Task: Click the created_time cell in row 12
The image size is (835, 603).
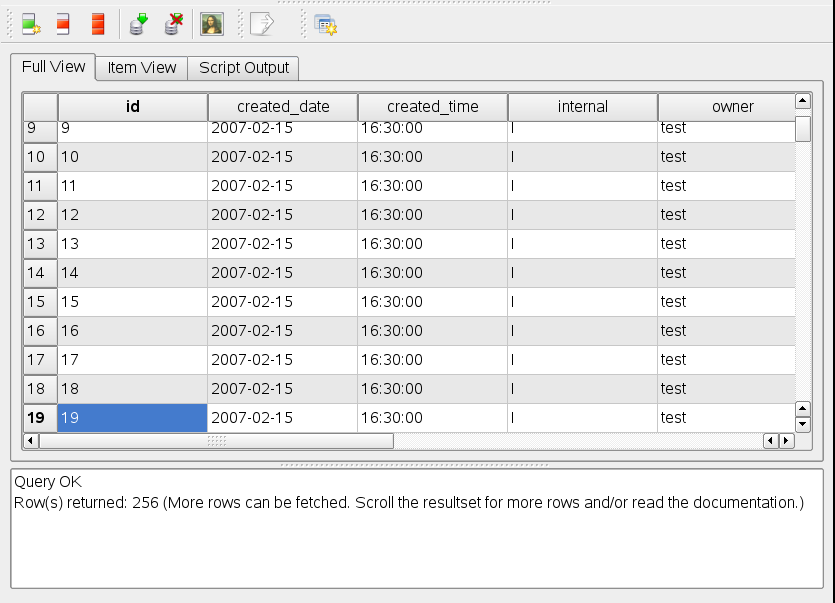Action: [432, 214]
